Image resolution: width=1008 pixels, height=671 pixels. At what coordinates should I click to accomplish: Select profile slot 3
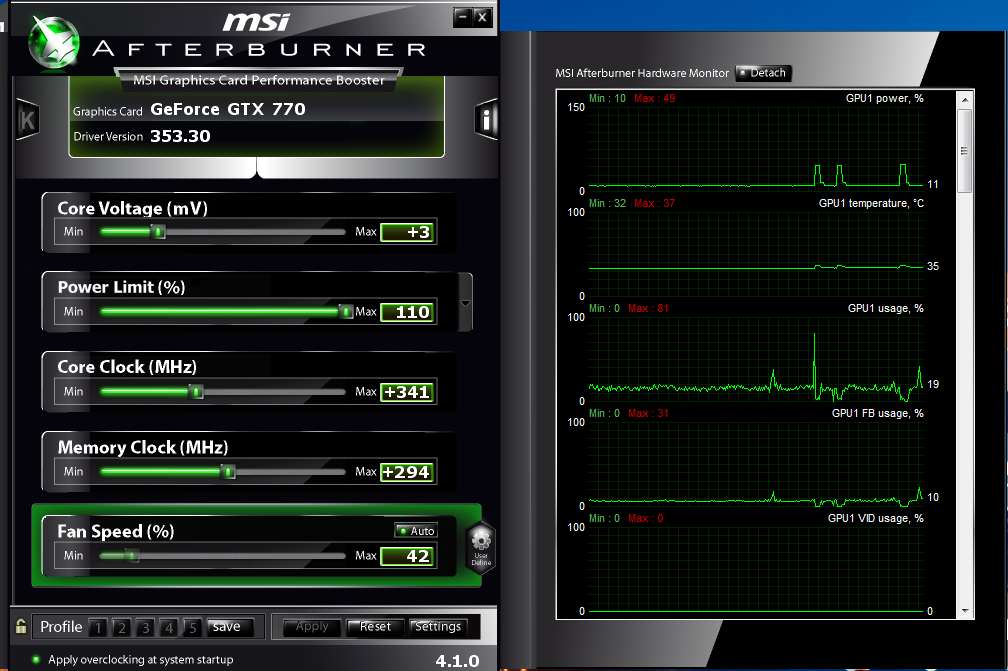pos(145,627)
